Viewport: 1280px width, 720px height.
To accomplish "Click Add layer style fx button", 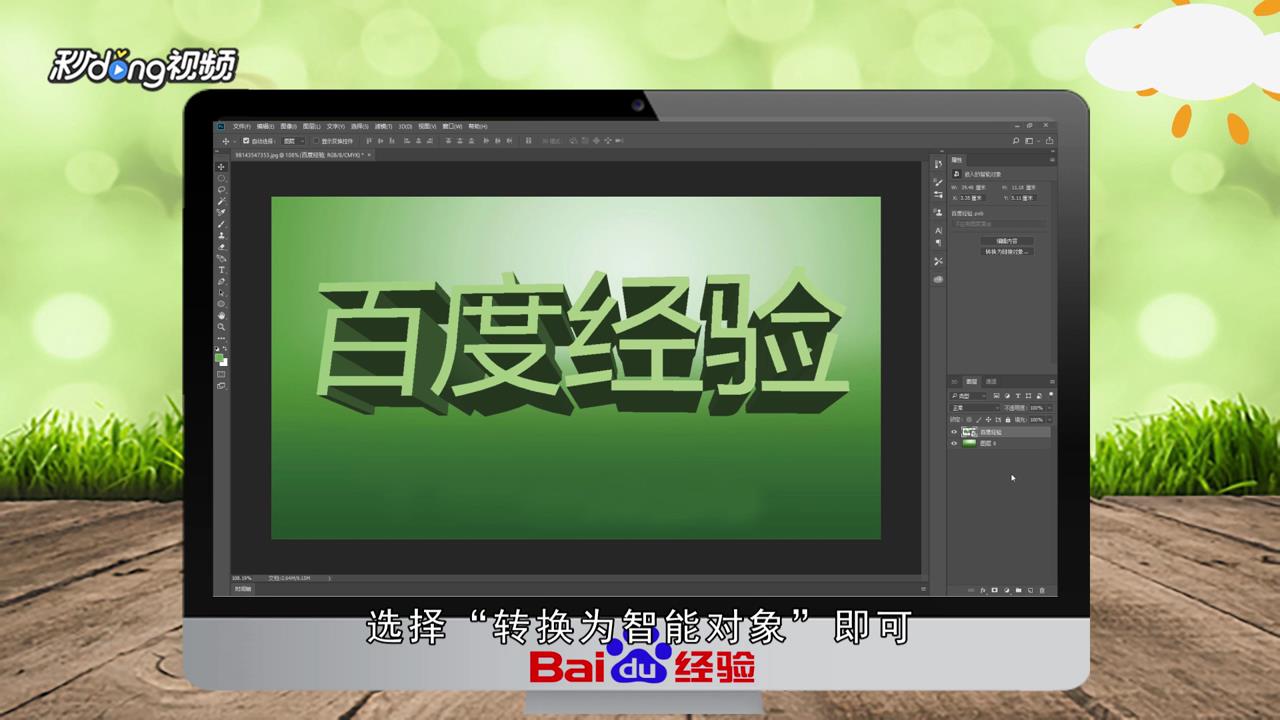I will 983,590.
